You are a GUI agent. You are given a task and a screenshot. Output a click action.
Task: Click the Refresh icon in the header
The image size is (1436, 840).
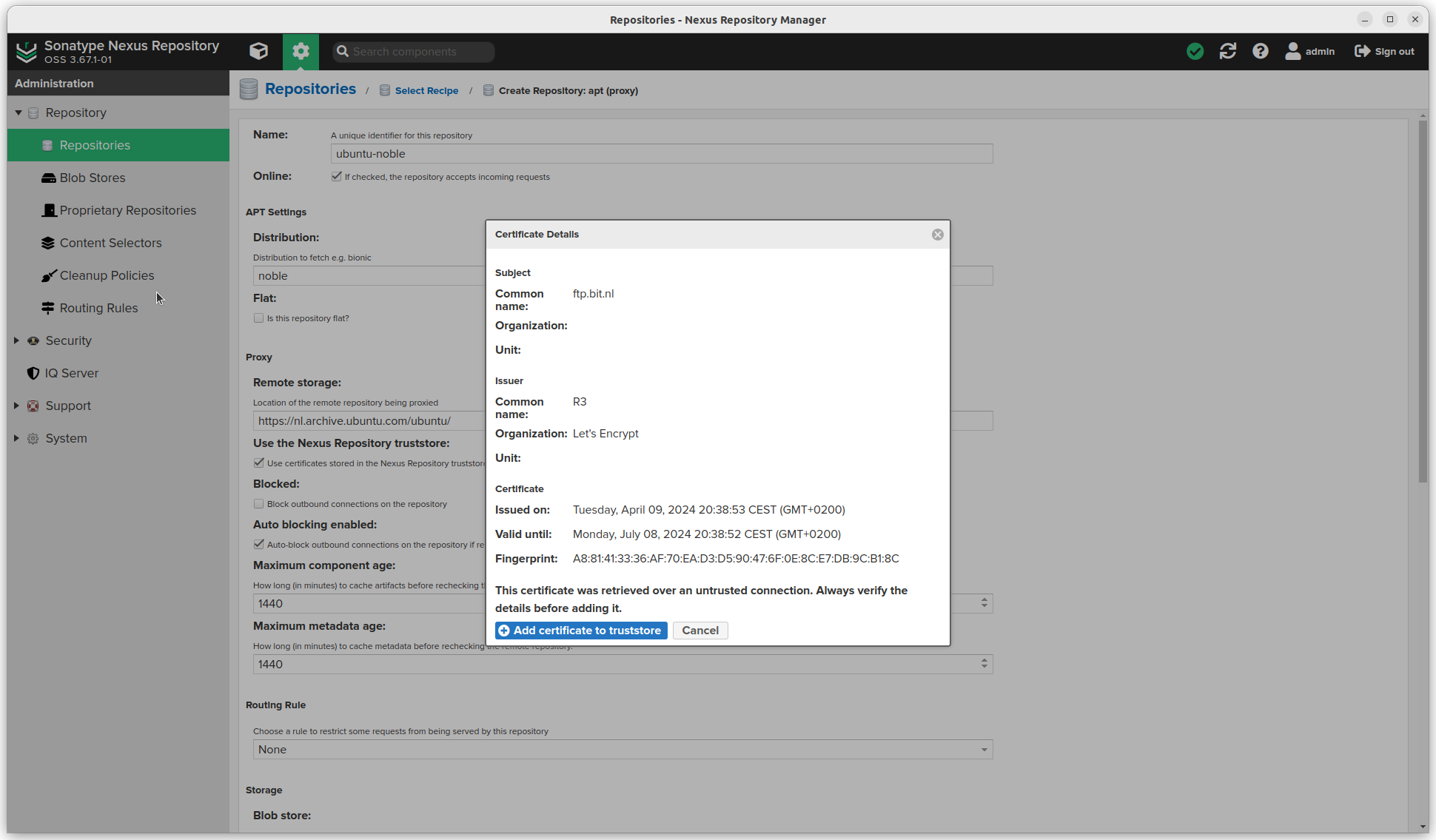pyautogui.click(x=1228, y=51)
